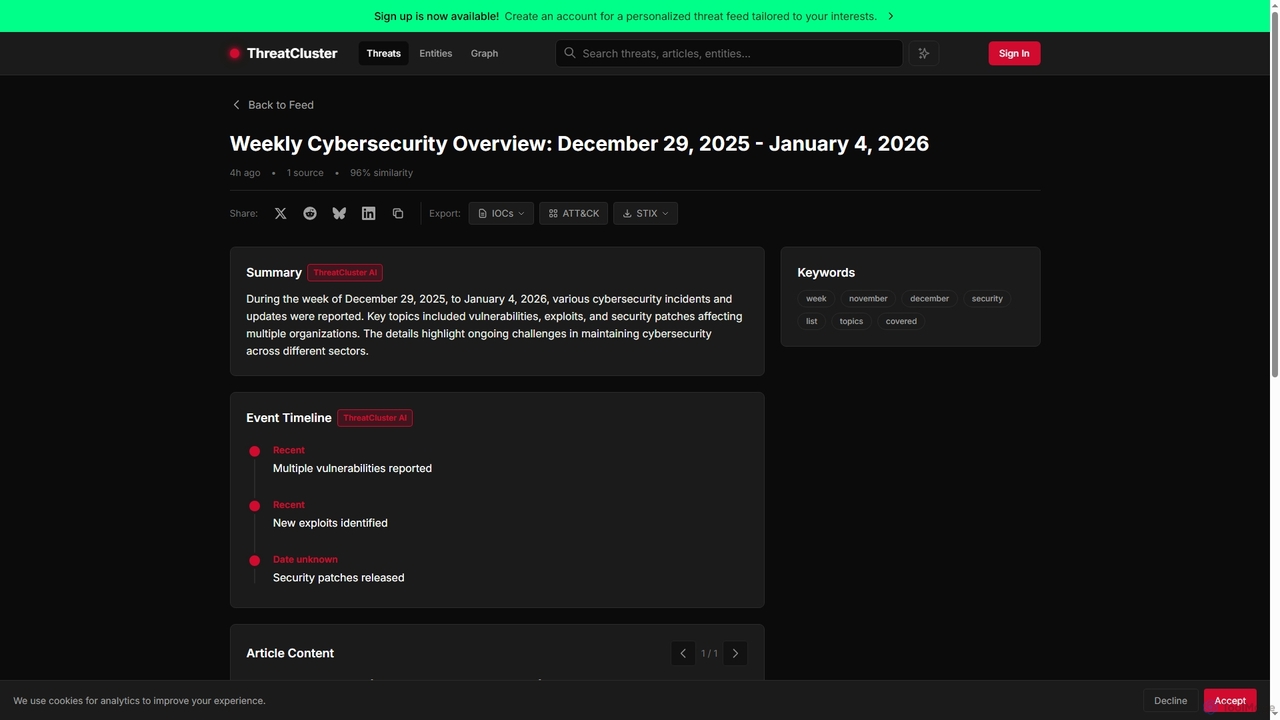Click the ThreatCluster red logo icon
The height and width of the screenshot is (720, 1280).
click(235, 53)
